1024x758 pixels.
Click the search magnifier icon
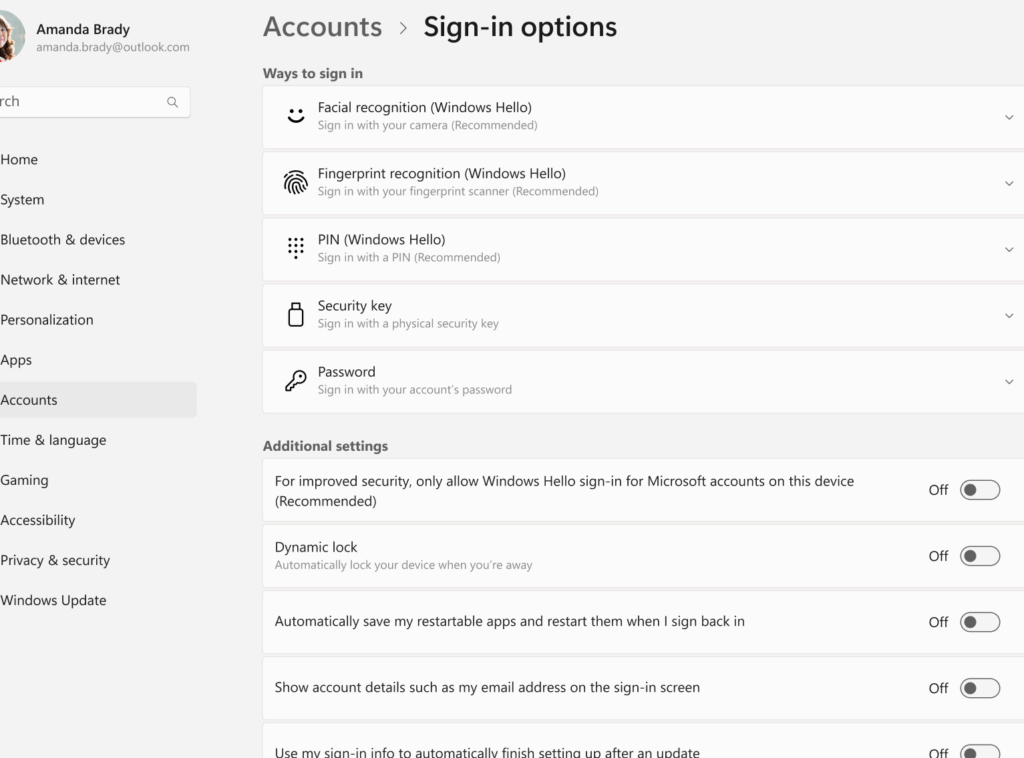(x=172, y=102)
